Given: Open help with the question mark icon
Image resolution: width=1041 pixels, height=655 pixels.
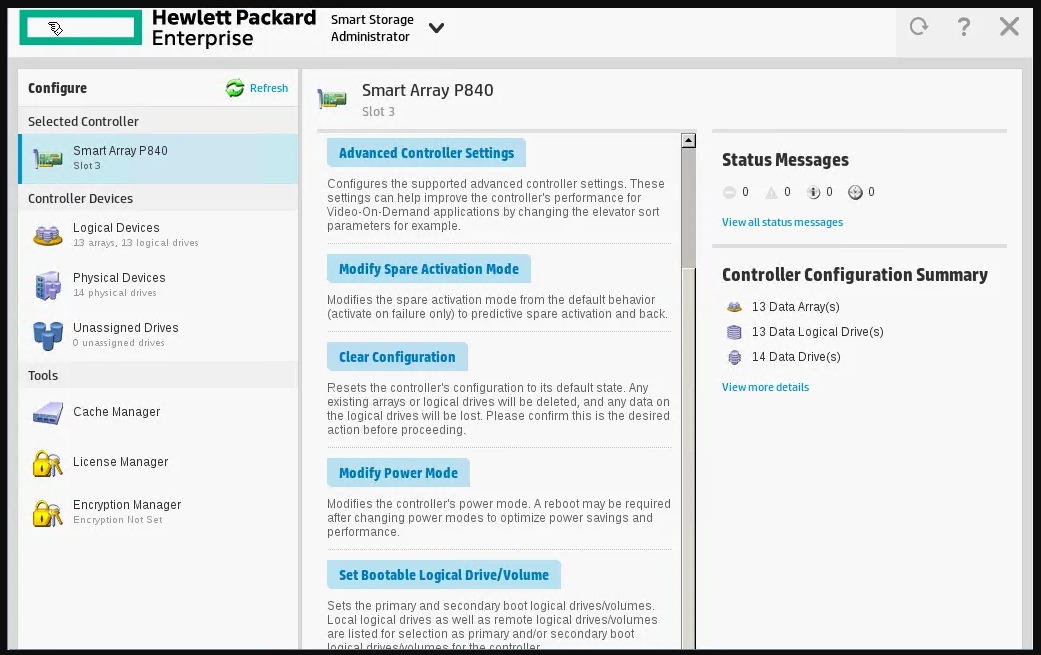Looking at the screenshot, I should tap(964, 27).
